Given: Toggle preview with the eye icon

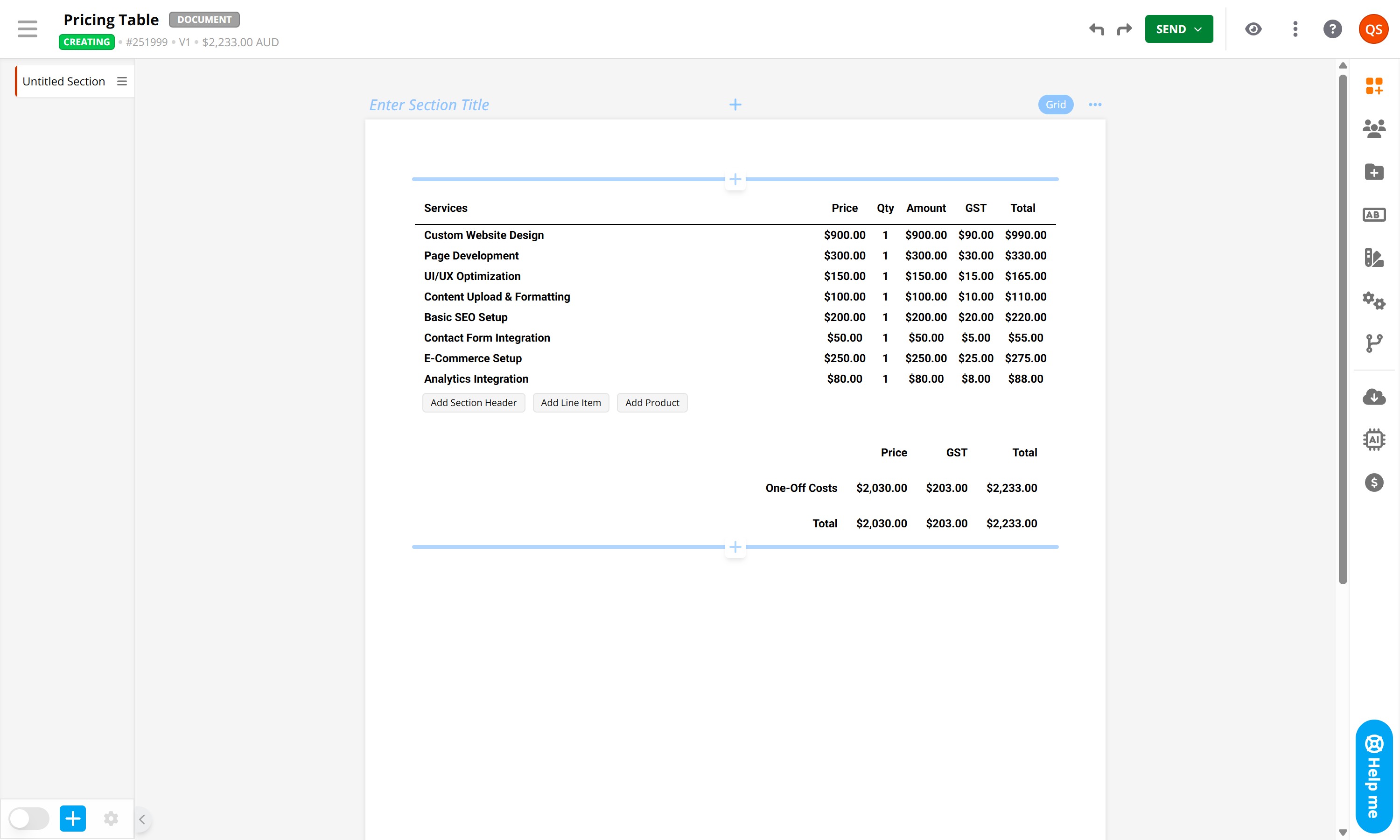Looking at the screenshot, I should coord(1253,29).
